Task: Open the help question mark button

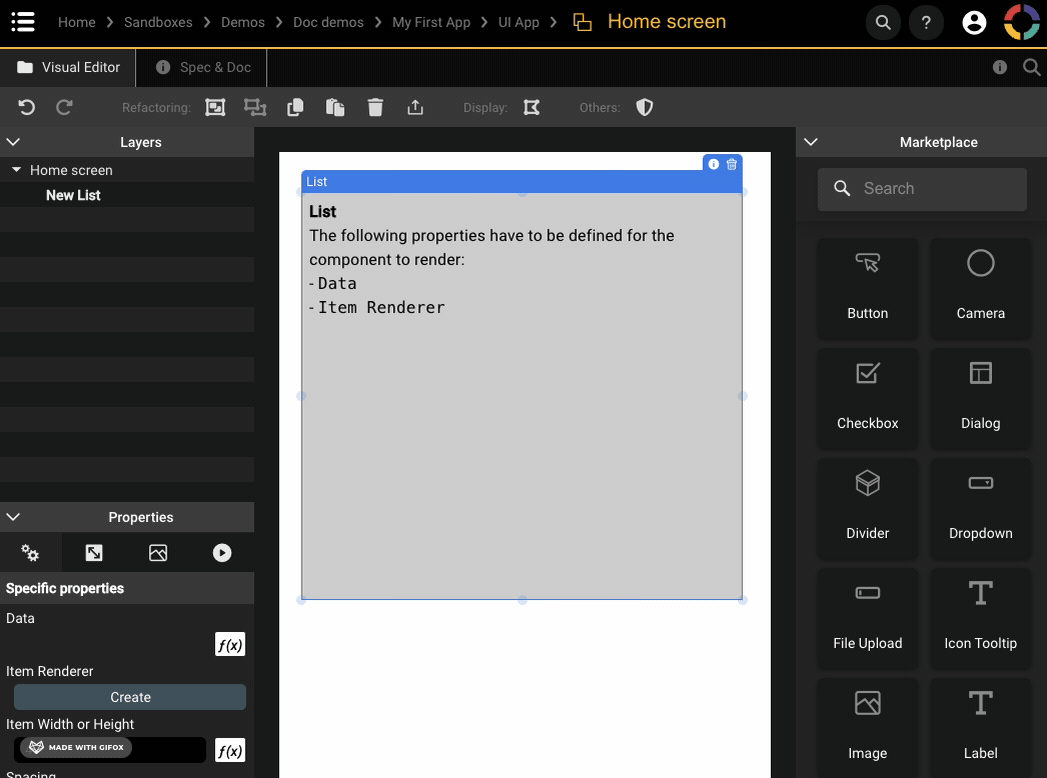Action: (926, 22)
